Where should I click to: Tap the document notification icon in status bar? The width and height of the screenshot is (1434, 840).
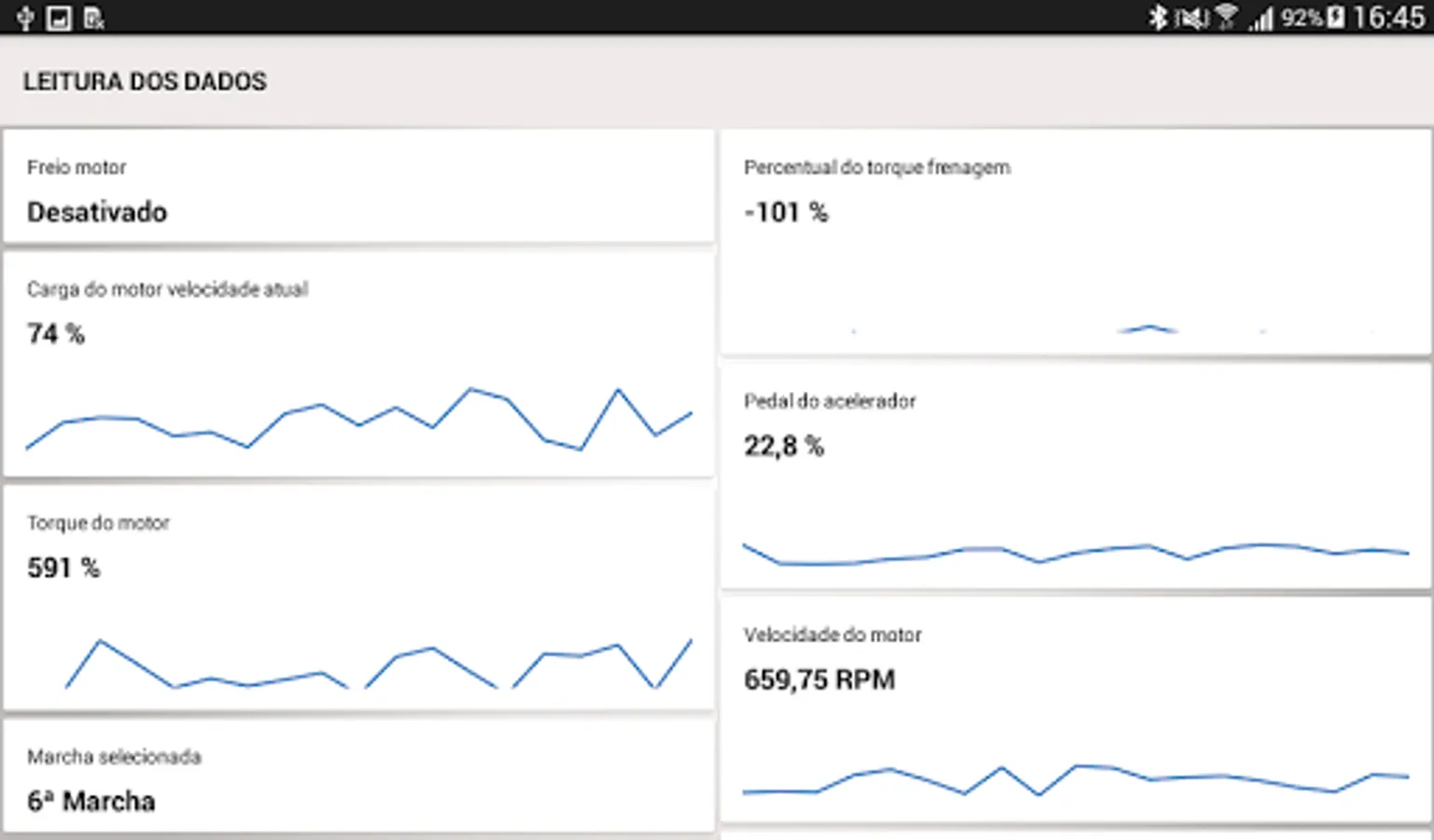point(93,18)
